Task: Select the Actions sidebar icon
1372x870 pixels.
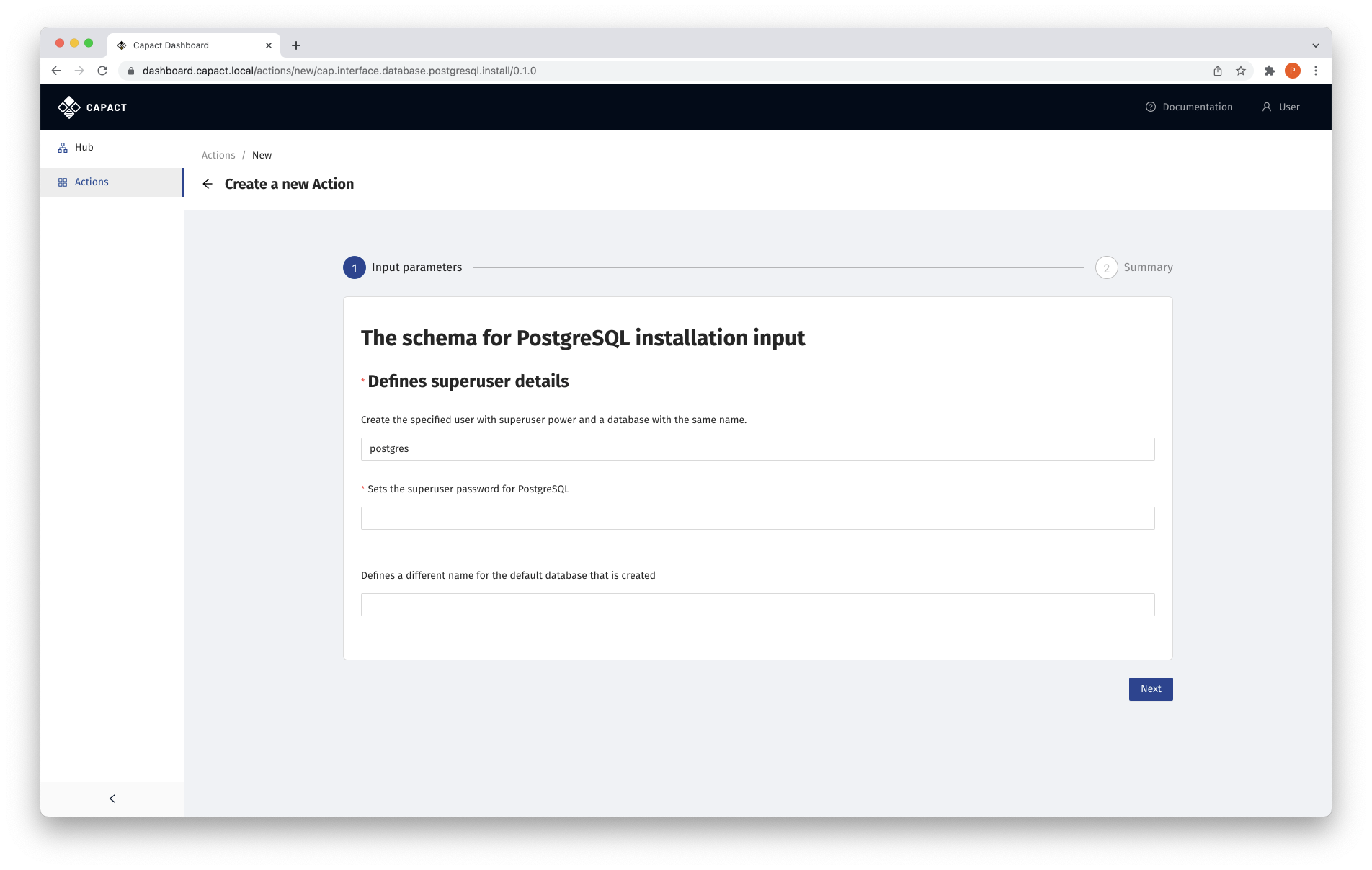Action: point(63,182)
